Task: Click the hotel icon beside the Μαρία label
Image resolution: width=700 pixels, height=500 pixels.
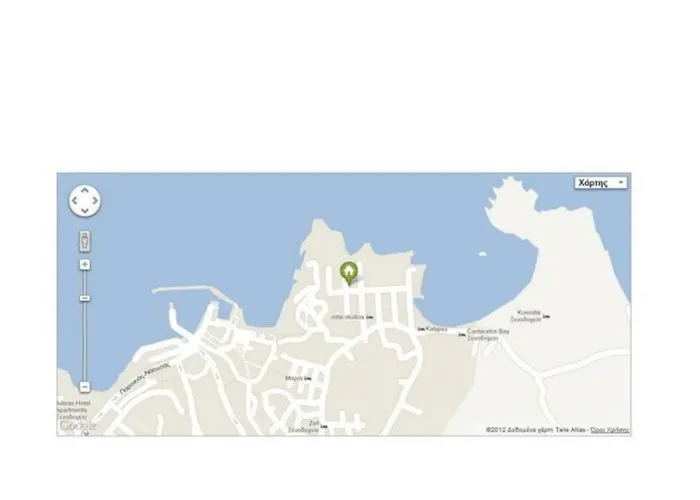Action: (308, 379)
